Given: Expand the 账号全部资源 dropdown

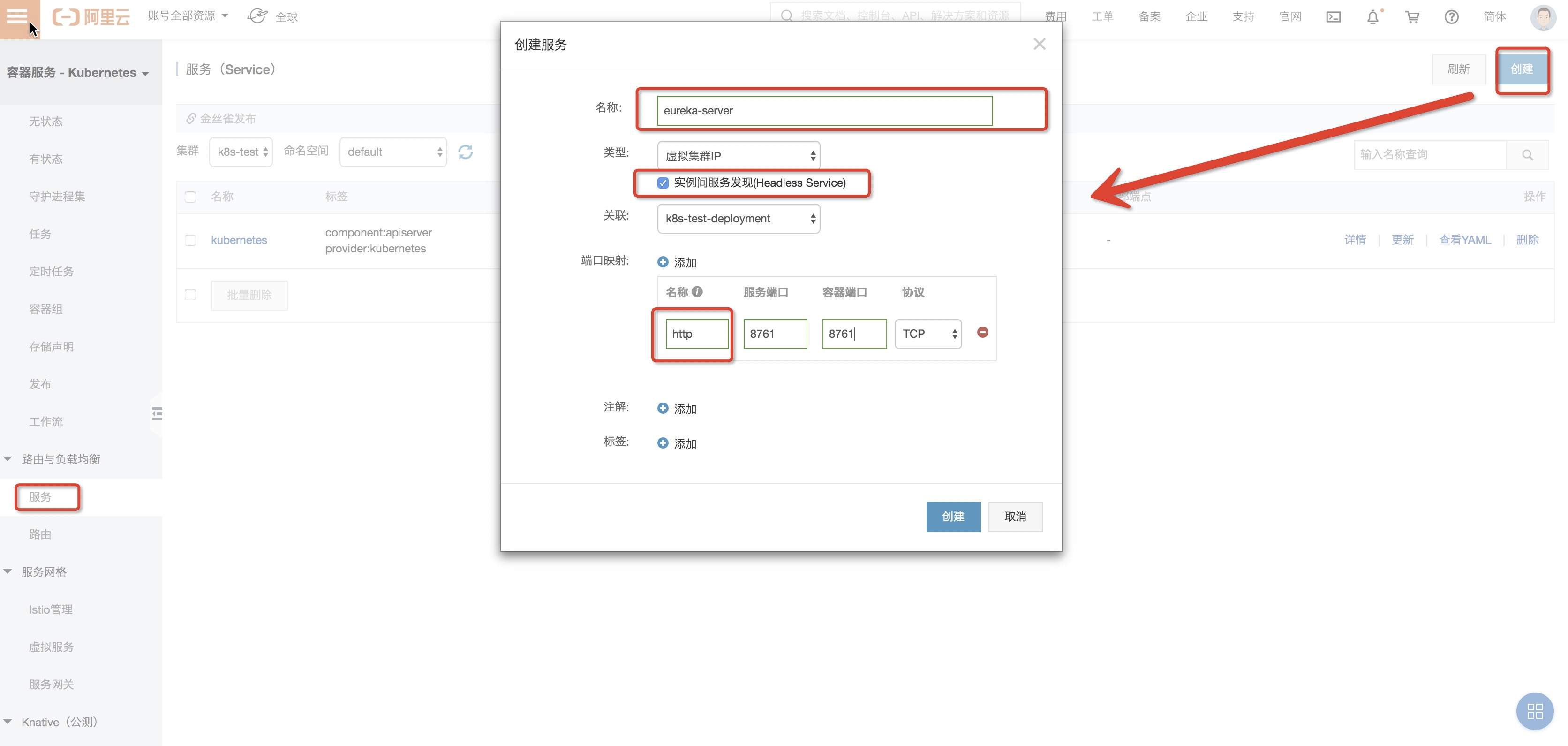Looking at the screenshot, I should click(x=188, y=16).
